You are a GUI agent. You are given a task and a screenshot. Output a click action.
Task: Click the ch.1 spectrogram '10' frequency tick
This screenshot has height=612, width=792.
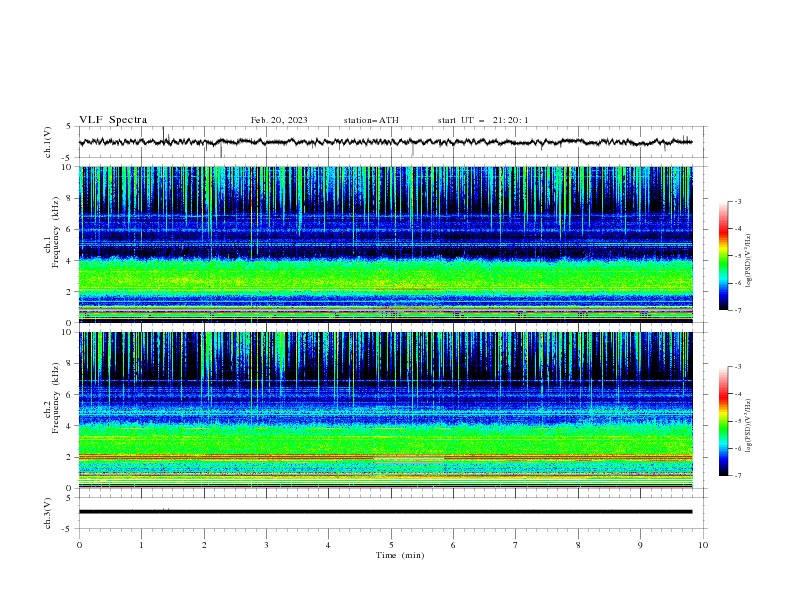click(68, 167)
